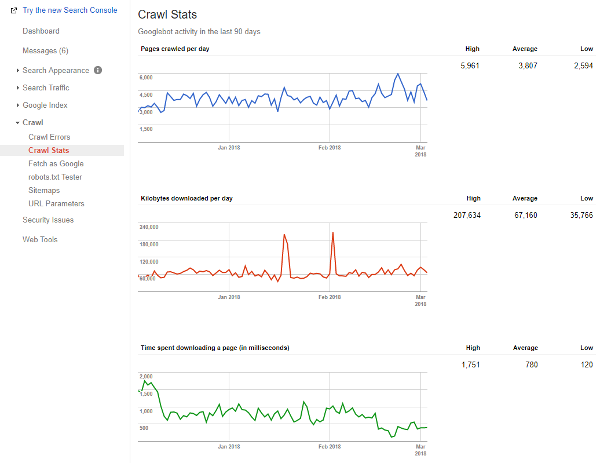
Task: Go to the Dashboard page
Action: coord(42,32)
